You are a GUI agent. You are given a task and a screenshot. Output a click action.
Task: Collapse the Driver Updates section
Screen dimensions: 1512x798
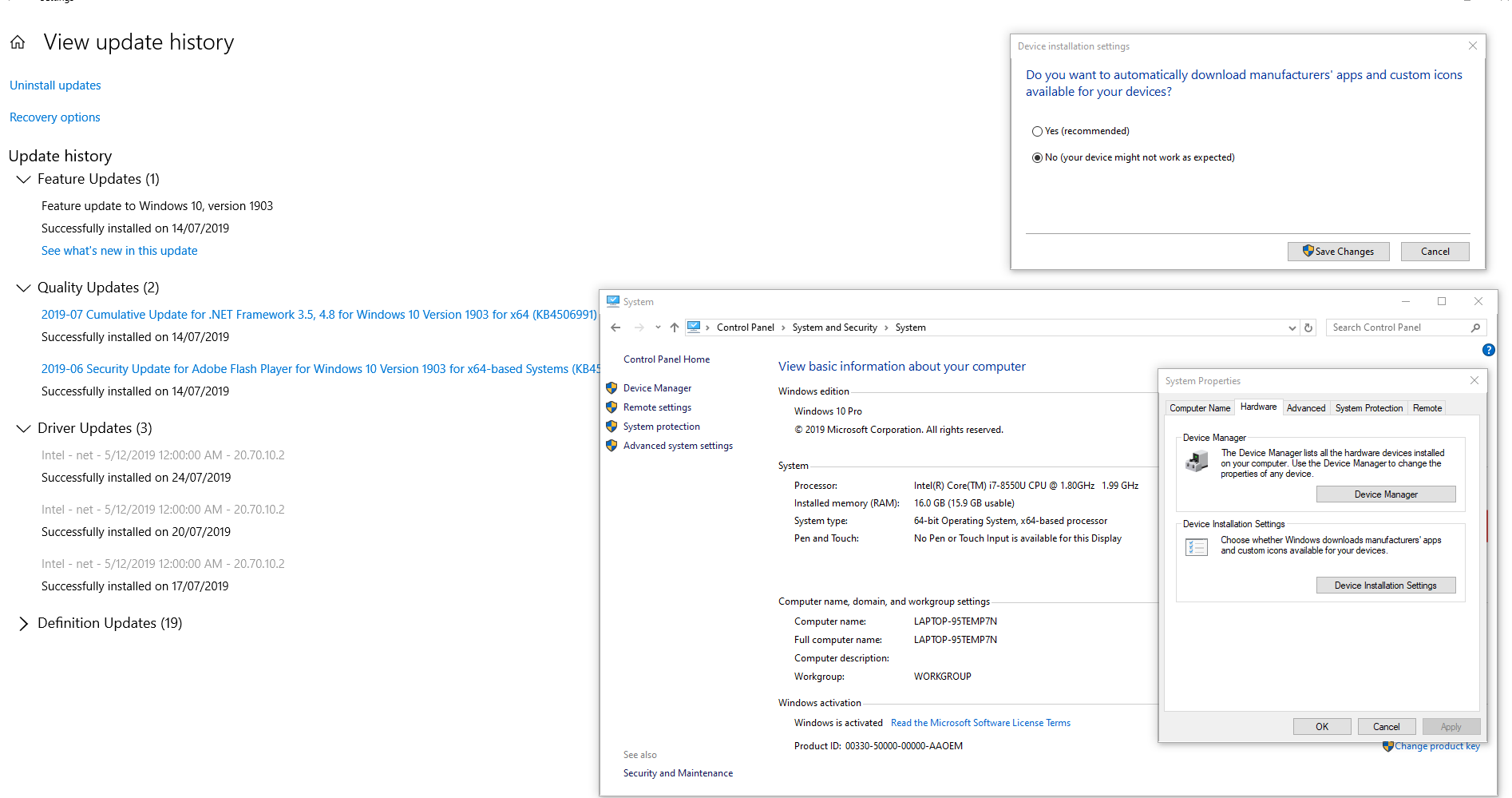23,429
